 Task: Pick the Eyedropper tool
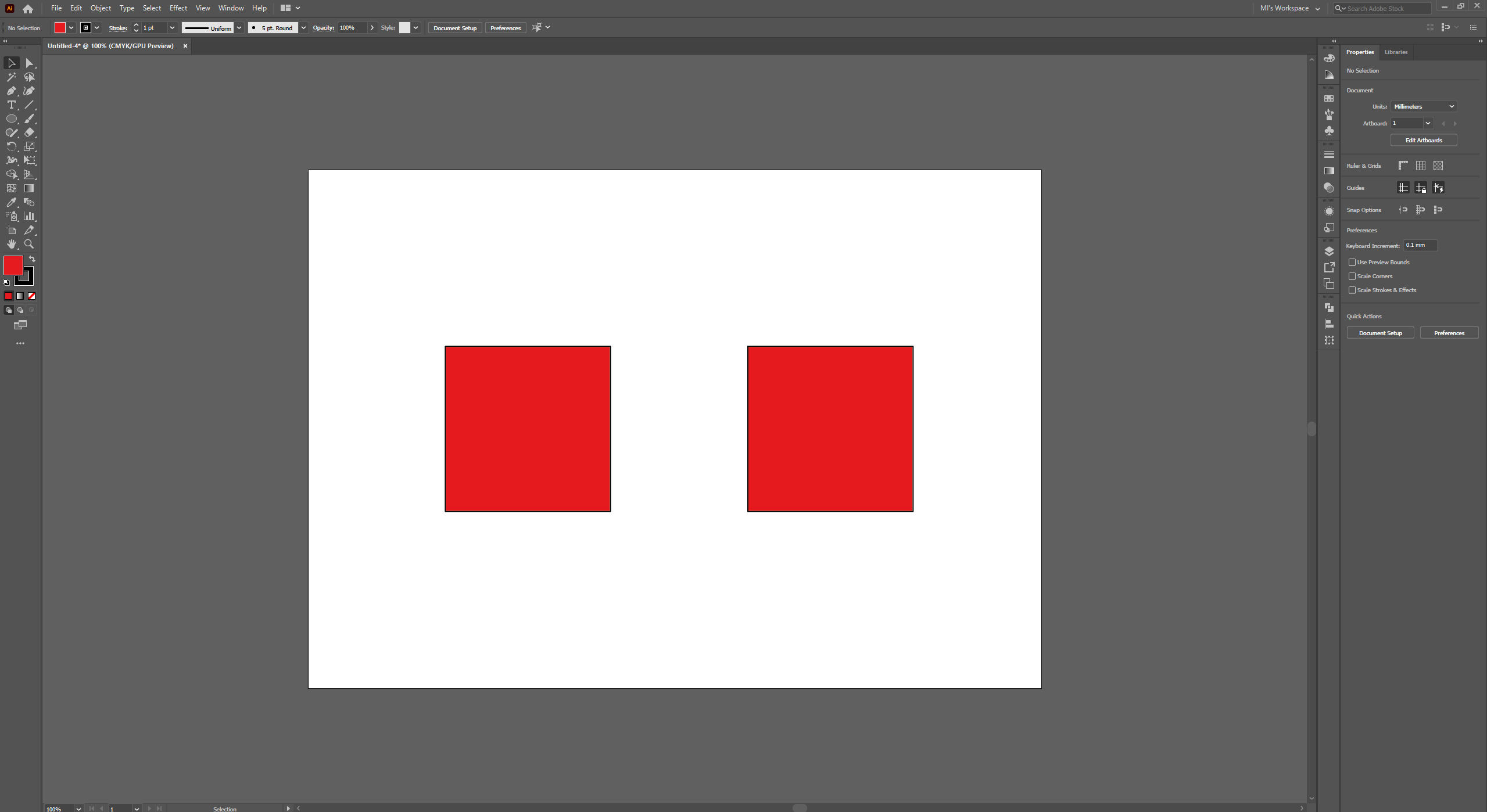tap(11, 202)
